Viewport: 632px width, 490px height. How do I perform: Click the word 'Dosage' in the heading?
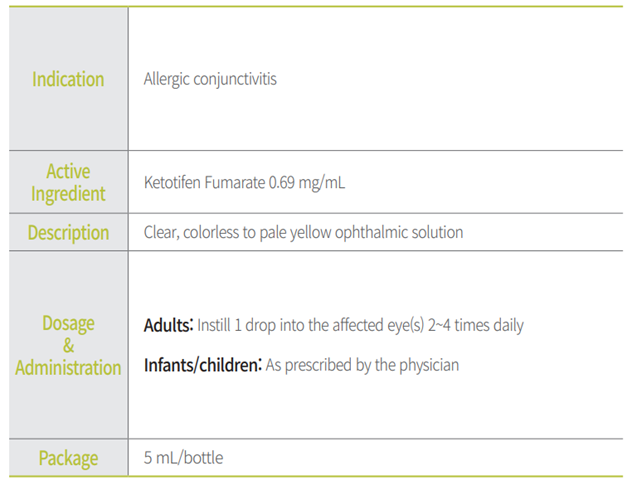click(x=68, y=323)
